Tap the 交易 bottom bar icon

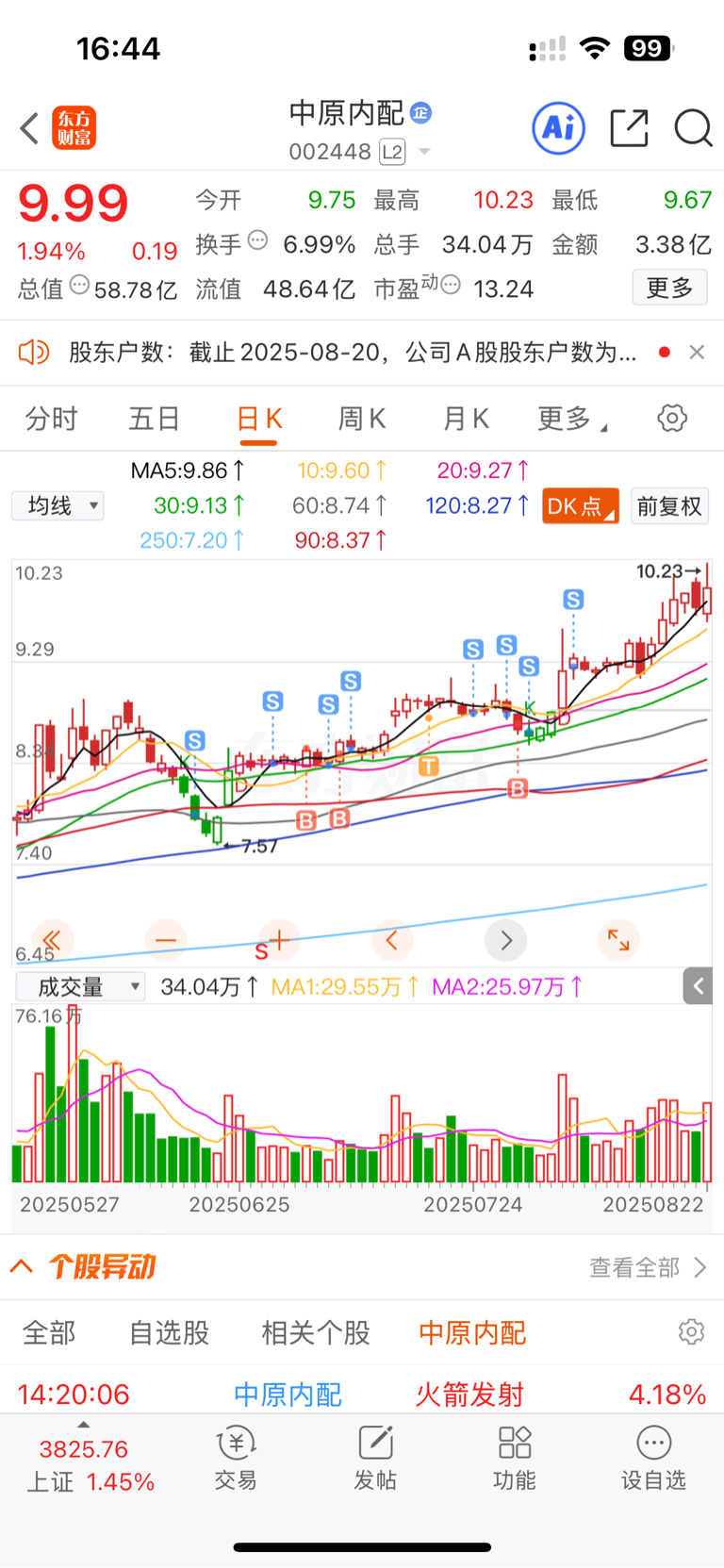[x=236, y=1458]
